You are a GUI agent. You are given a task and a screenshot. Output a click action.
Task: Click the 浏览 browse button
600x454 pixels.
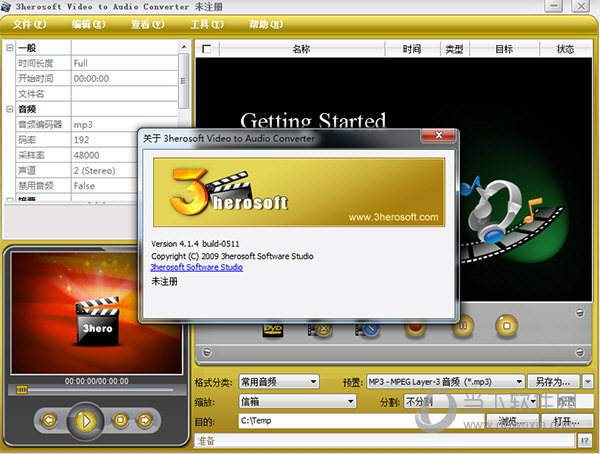click(x=512, y=421)
